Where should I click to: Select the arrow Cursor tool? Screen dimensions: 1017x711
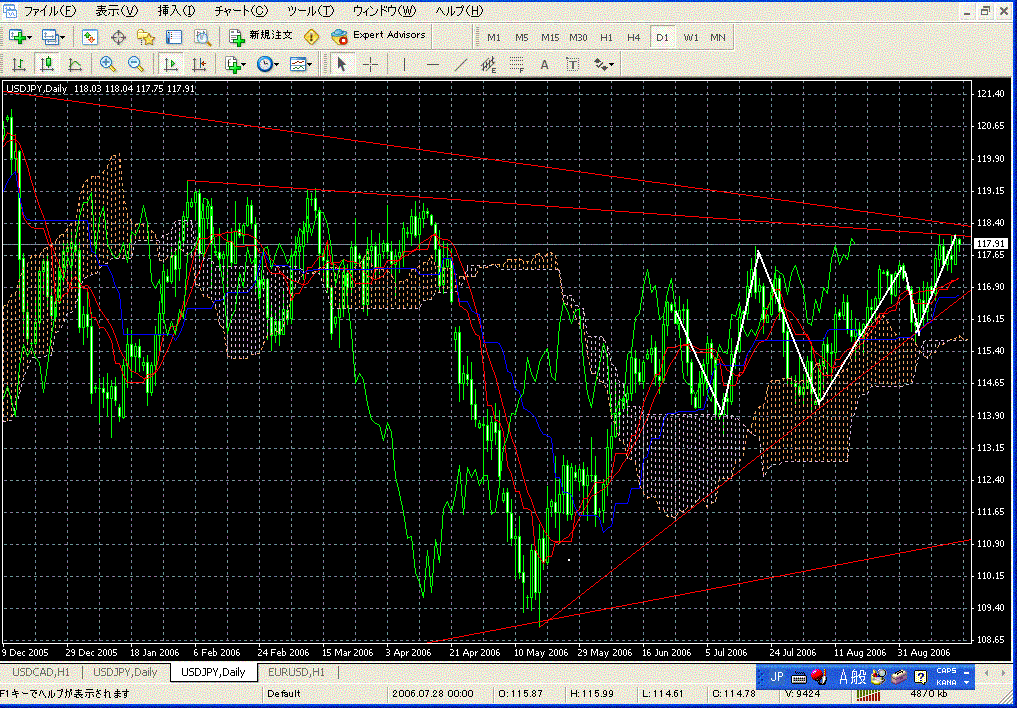coord(342,64)
